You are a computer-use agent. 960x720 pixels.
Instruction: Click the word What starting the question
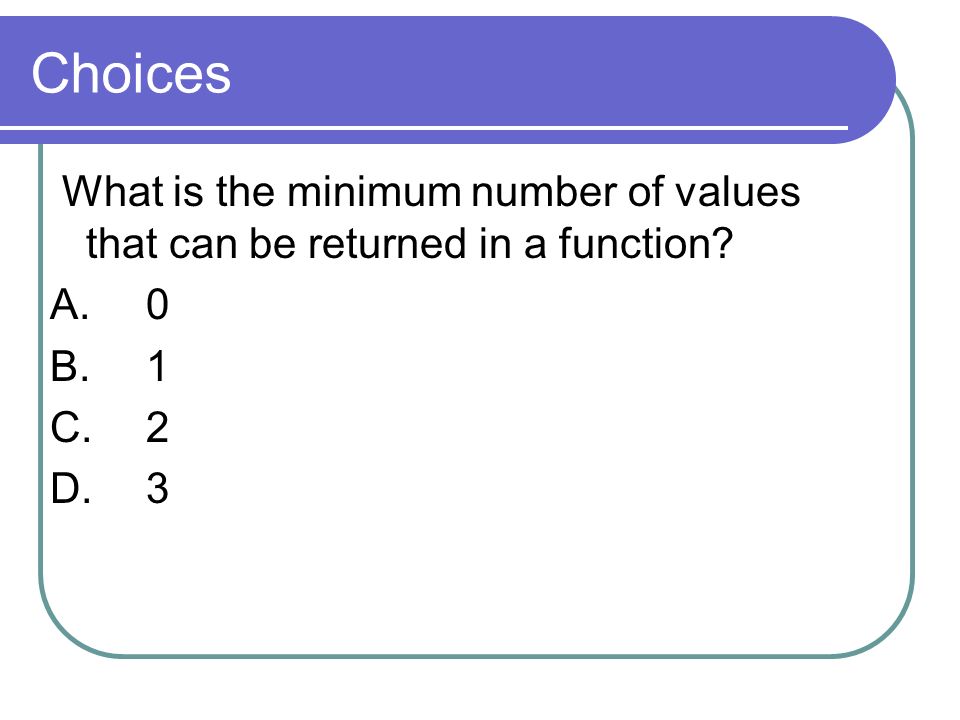click(113, 191)
